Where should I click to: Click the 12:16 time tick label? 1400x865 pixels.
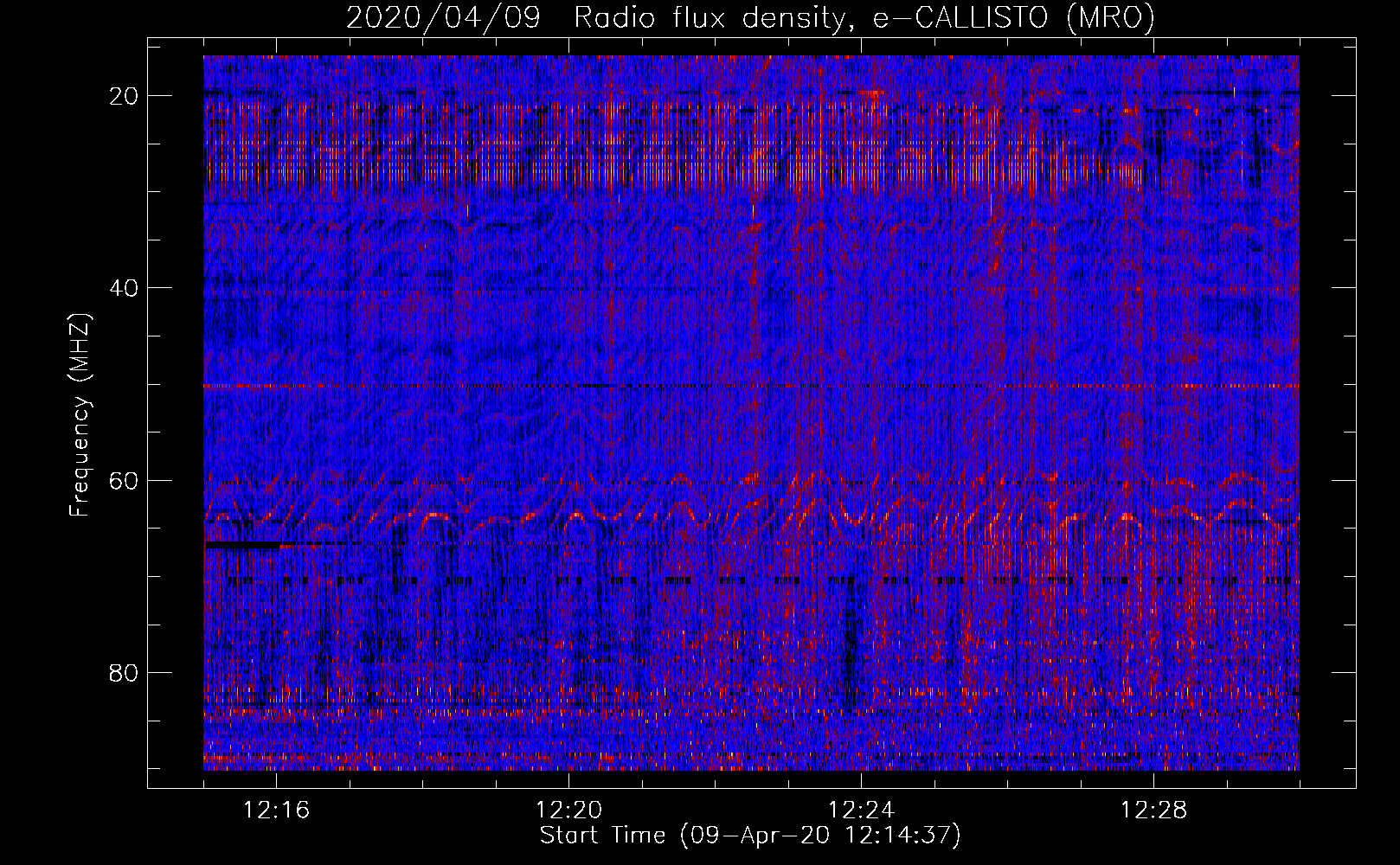point(276,811)
